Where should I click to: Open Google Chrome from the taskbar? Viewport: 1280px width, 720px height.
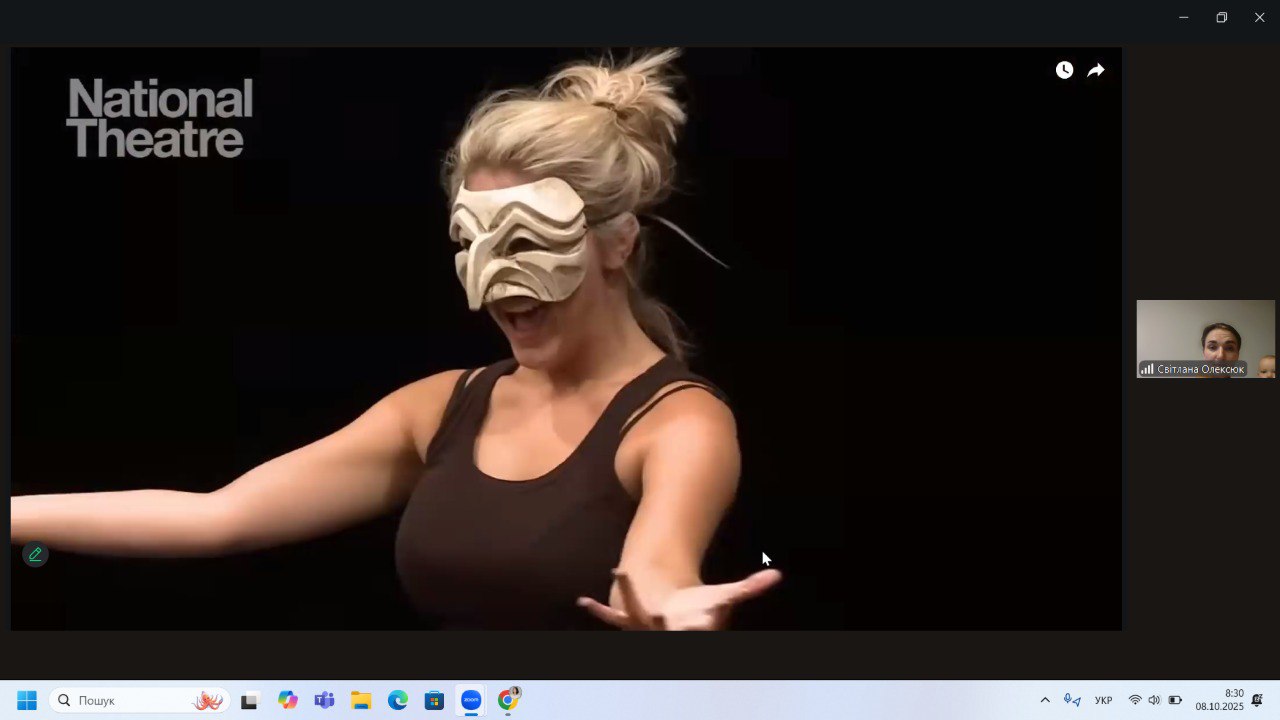[x=508, y=700]
